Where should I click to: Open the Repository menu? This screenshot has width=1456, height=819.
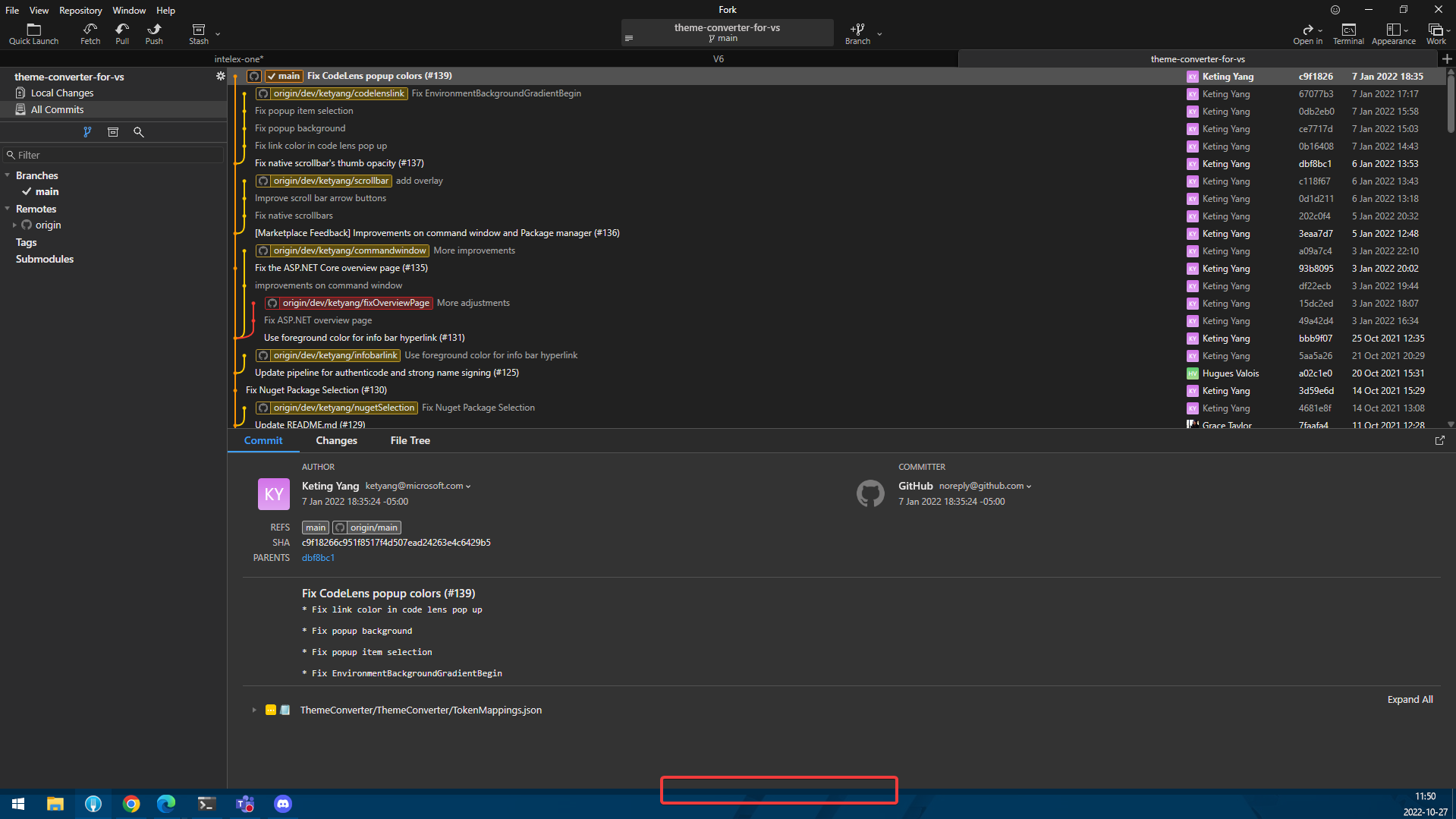coord(80,10)
